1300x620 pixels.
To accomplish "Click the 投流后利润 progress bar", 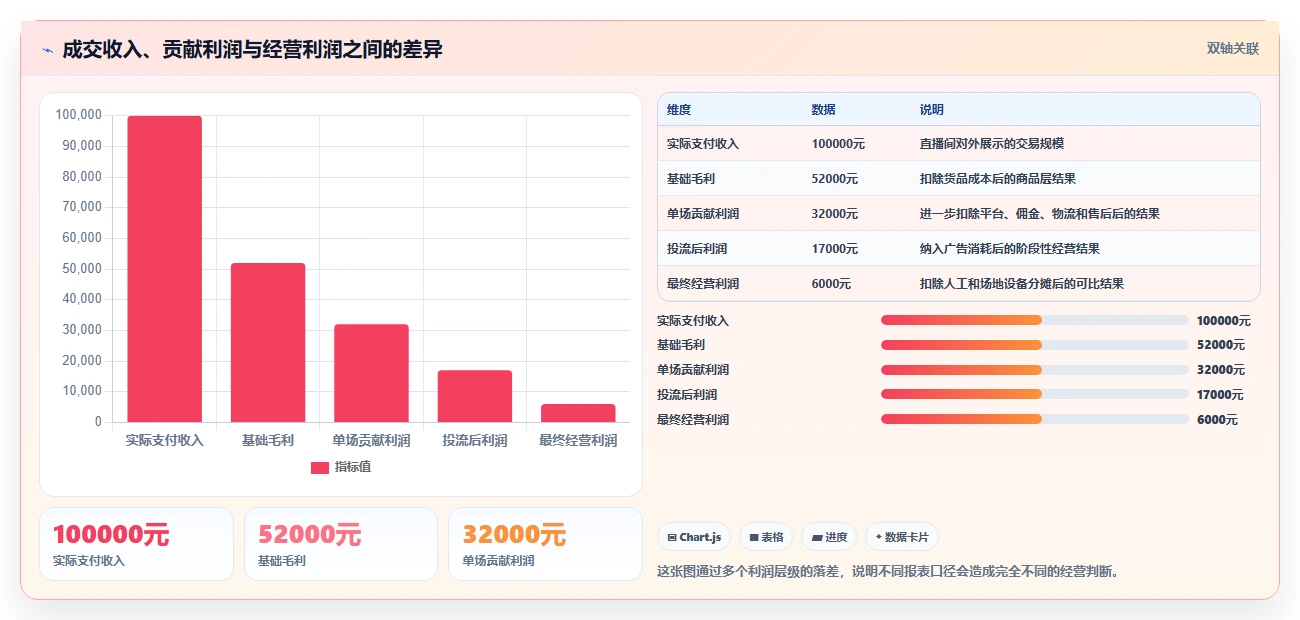I will [1035, 394].
